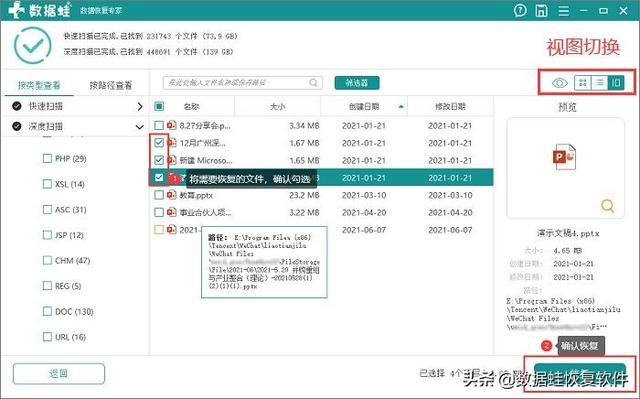Toggle sort arrow on 创建日期 column
640x399 pixels.
(401, 106)
